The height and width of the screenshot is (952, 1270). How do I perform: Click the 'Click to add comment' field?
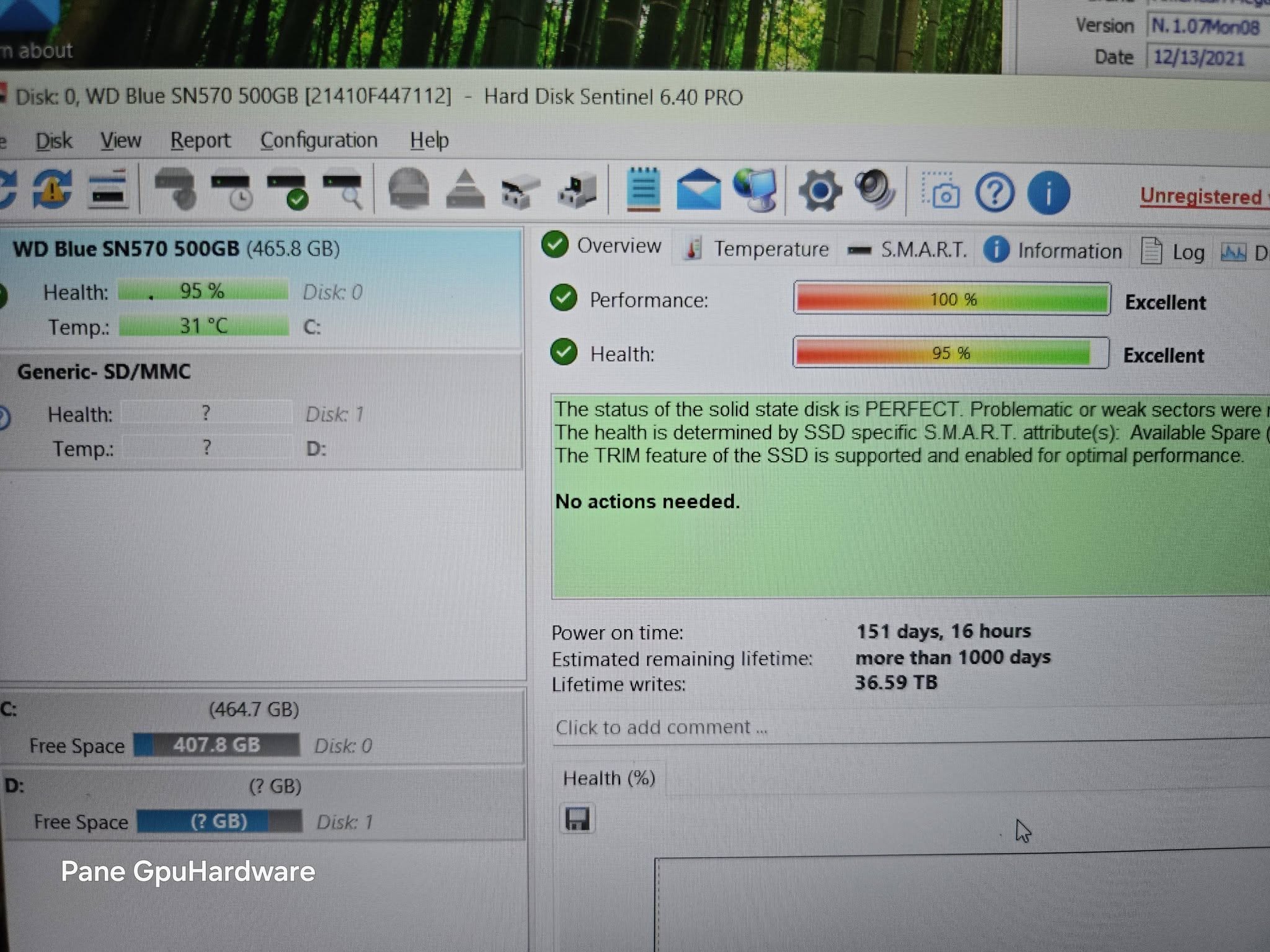click(910, 727)
